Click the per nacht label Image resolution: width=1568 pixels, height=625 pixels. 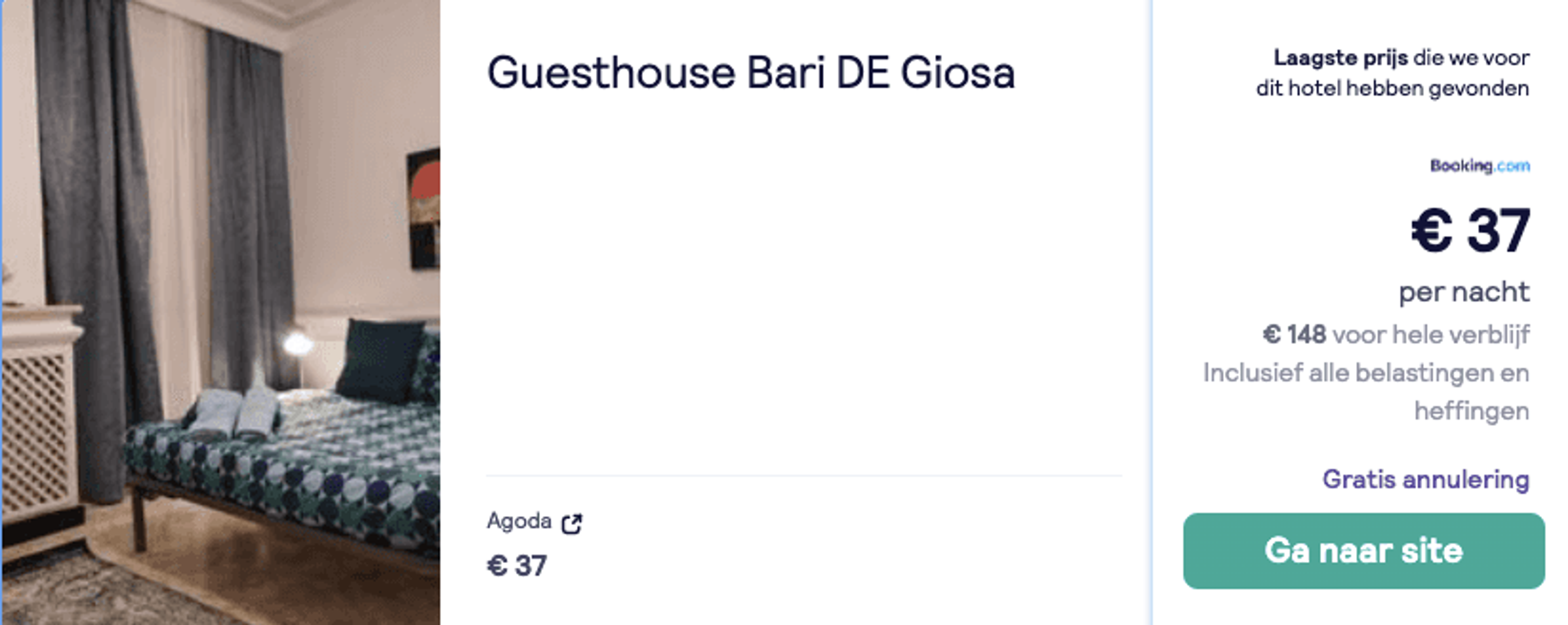[1464, 292]
